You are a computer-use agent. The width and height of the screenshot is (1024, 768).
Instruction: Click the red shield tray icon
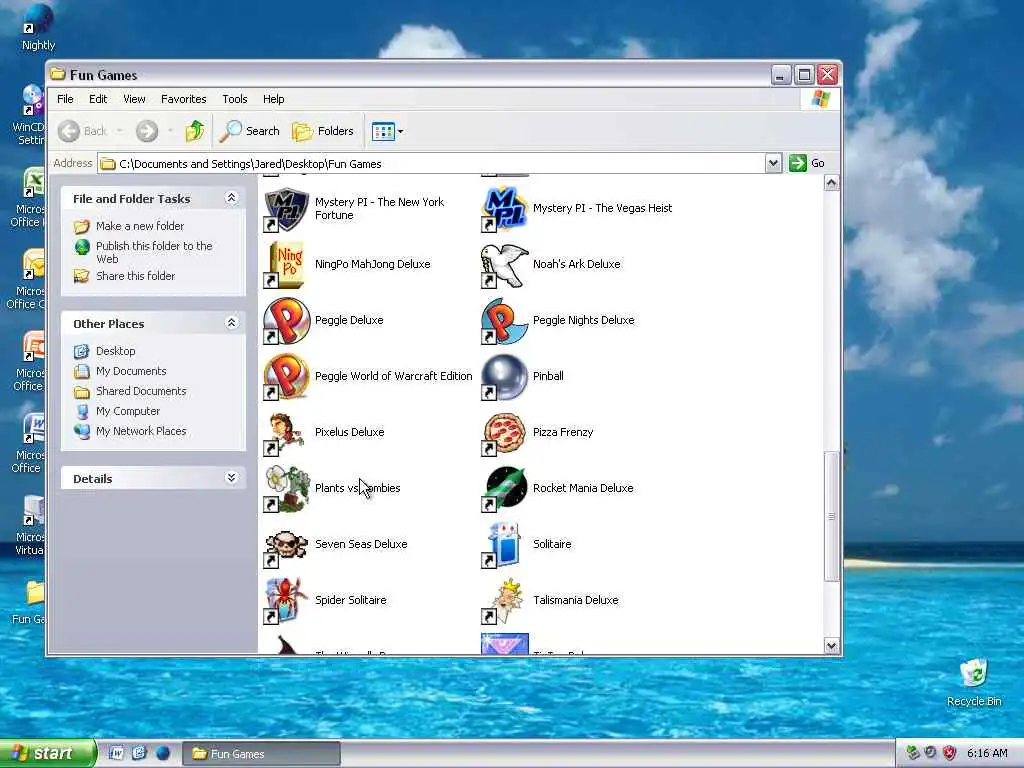(950, 753)
